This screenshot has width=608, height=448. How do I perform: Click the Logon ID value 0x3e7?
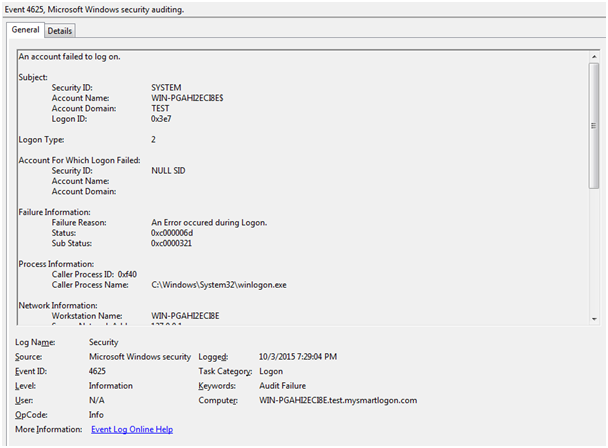[x=161, y=119]
